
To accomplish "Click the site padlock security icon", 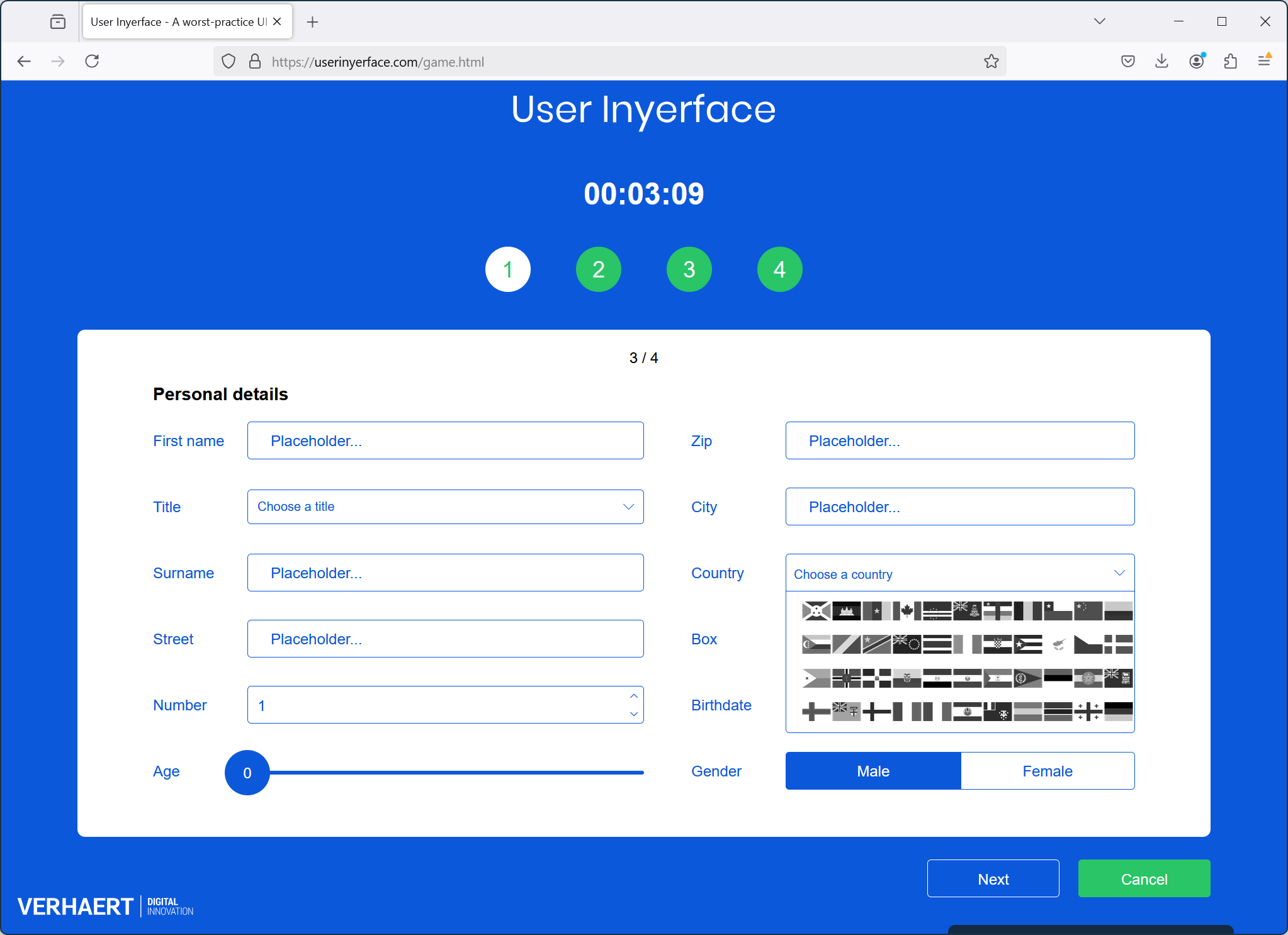I will click(x=255, y=61).
